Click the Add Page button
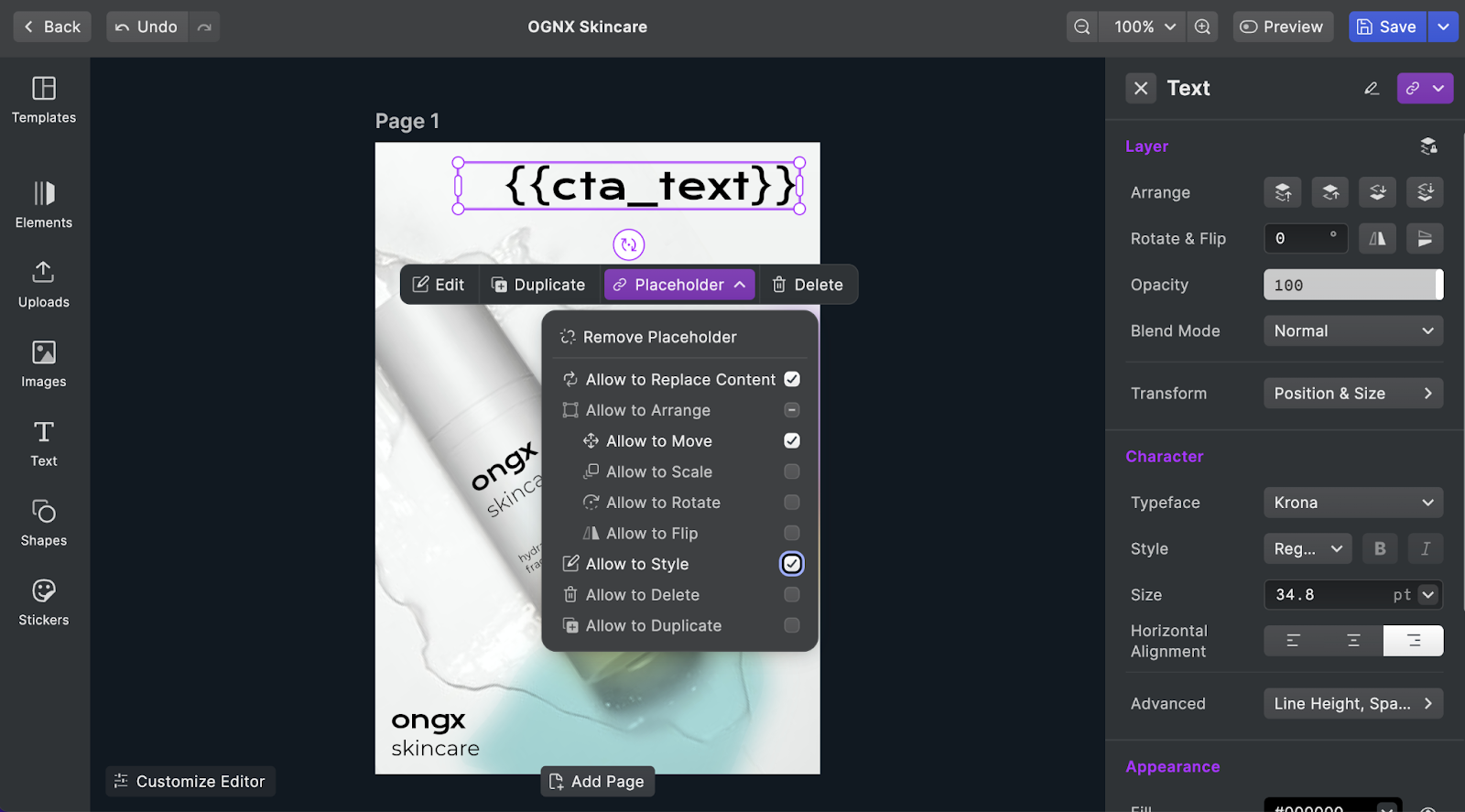Screen dimensions: 1465x812 (x=597, y=781)
